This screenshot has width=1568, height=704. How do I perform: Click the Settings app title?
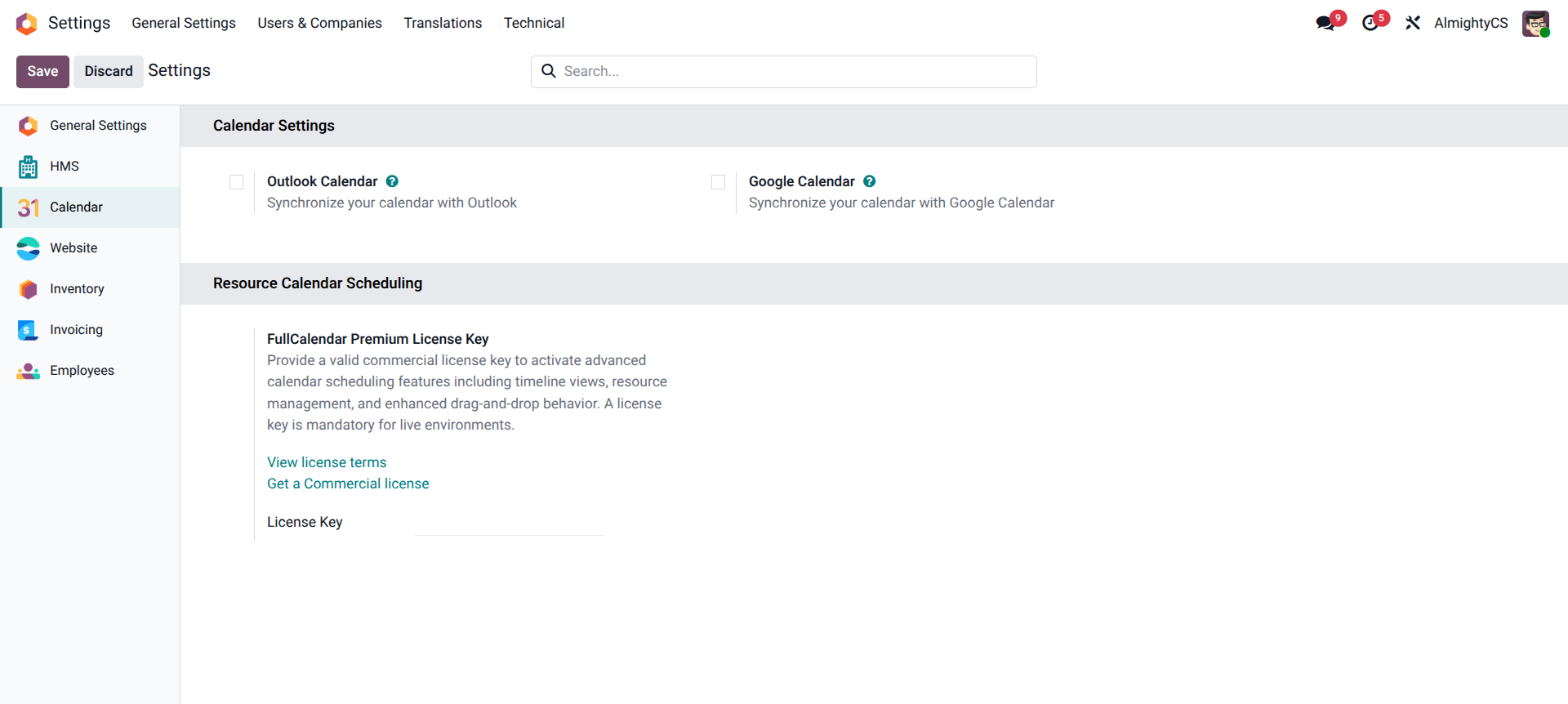[x=79, y=23]
